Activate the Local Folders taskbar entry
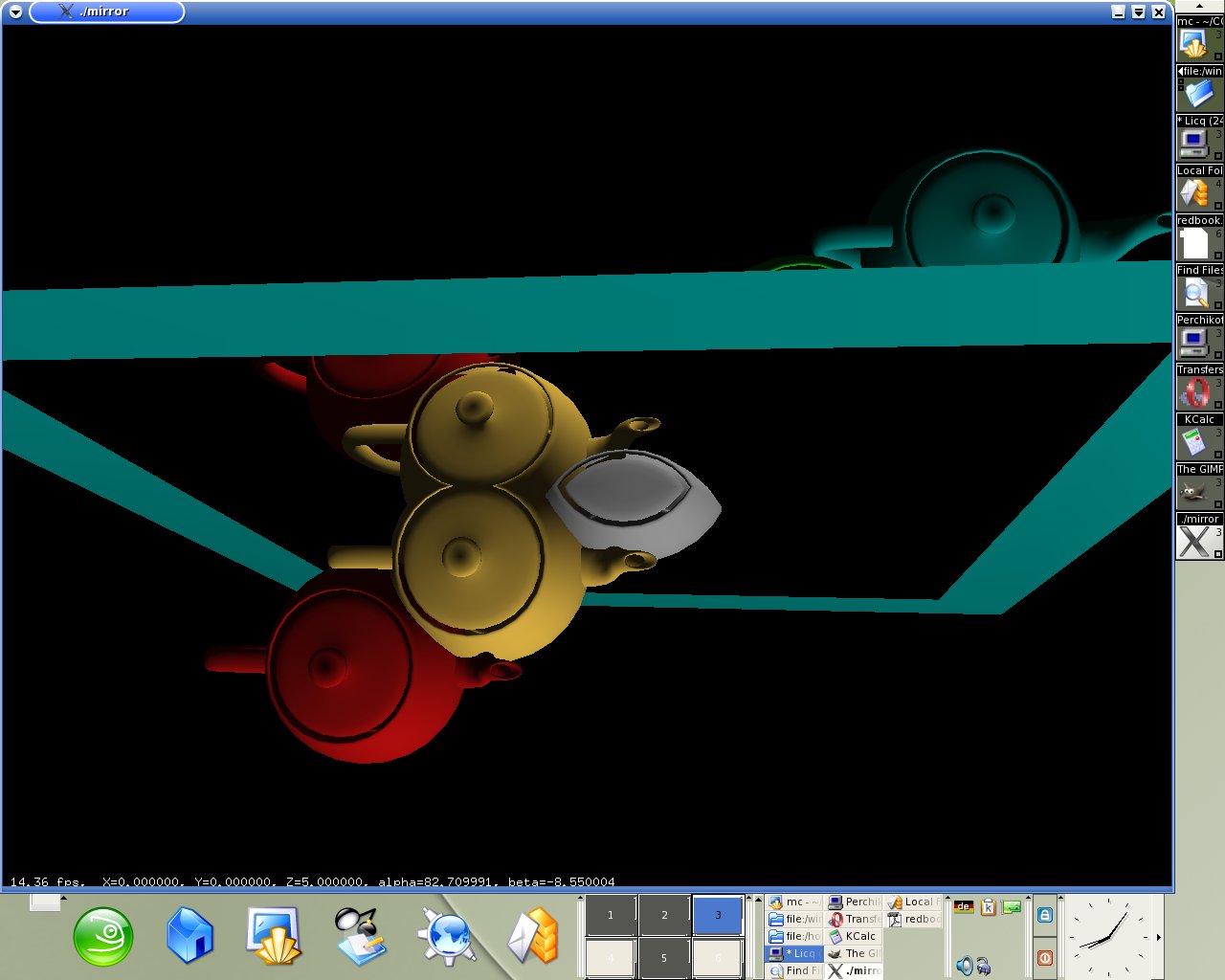The width and height of the screenshot is (1225, 980). (x=913, y=902)
